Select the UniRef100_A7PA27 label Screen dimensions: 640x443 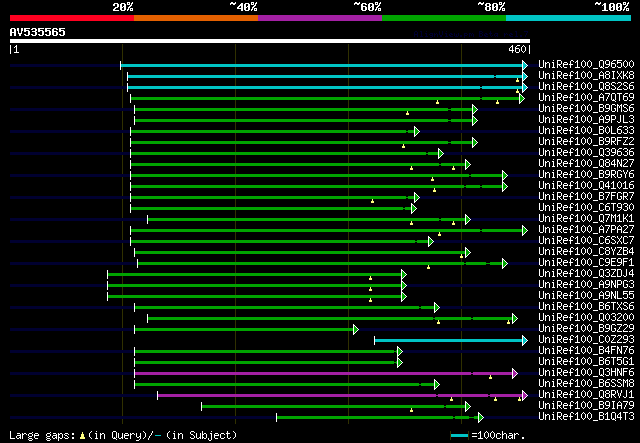(586, 230)
